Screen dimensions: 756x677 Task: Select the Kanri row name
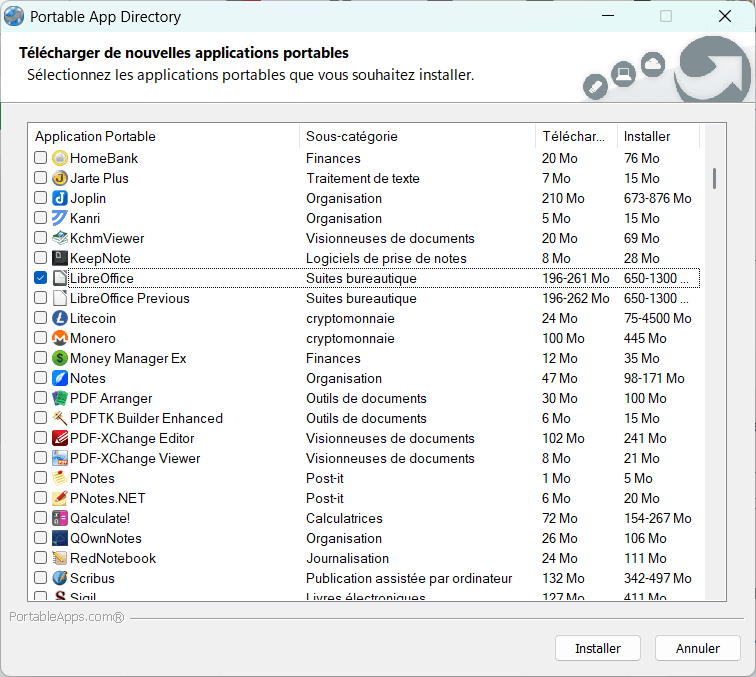click(85, 218)
